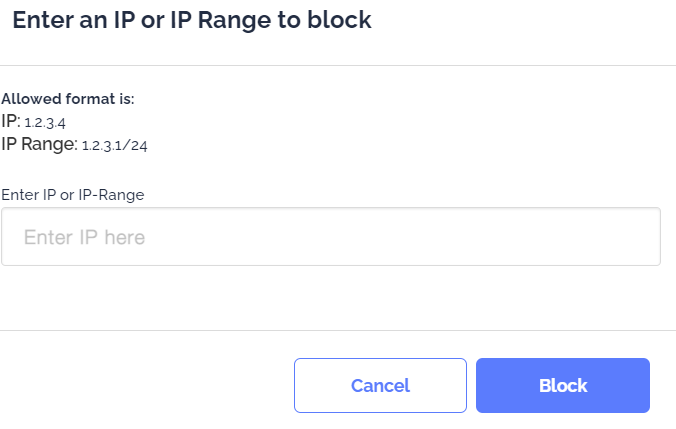Click the Block button
Image resolution: width=676 pixels, height=429 pixels.
point(563,385)
